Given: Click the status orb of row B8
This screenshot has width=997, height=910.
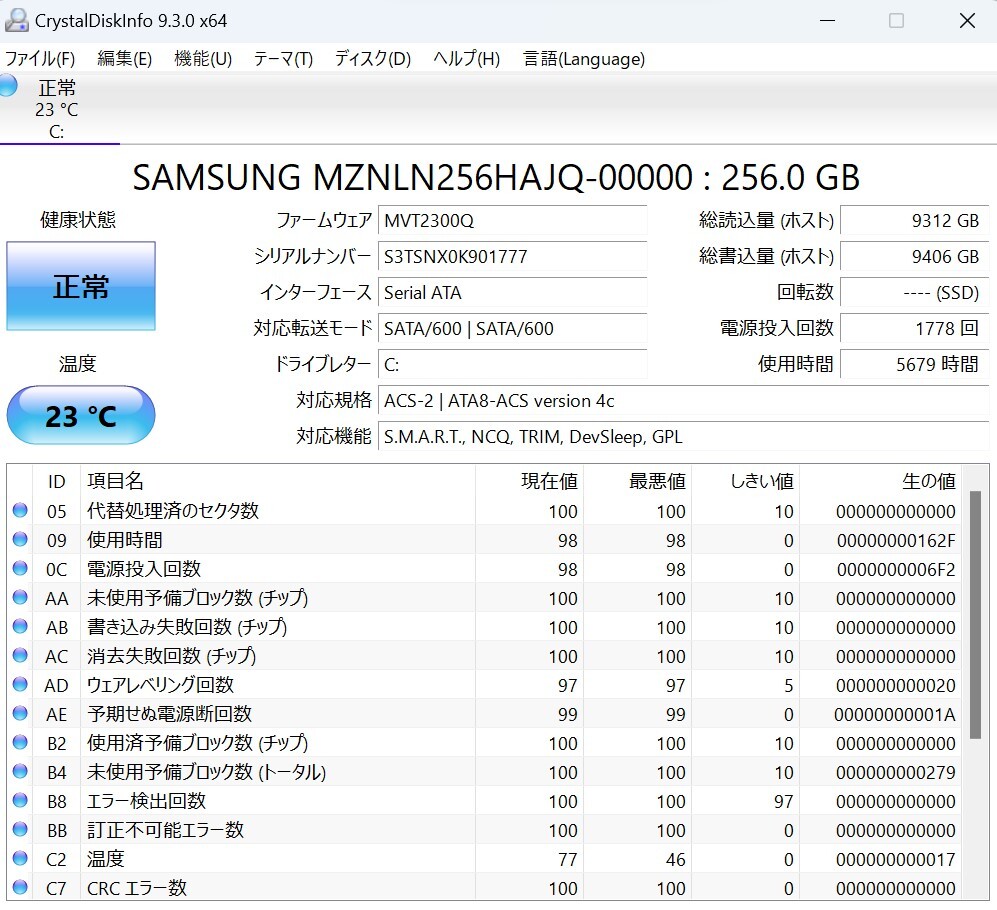Looking at the screenshot, I should point(20,800).
